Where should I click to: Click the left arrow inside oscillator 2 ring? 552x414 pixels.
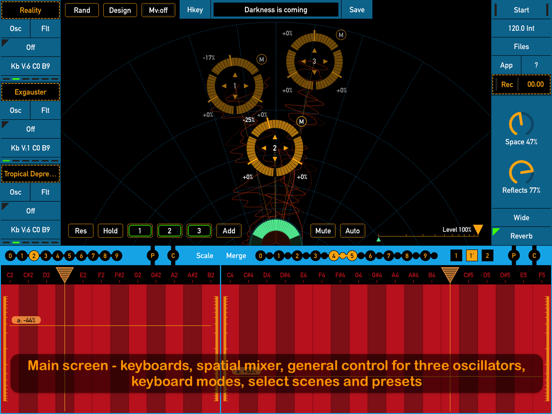point(264,148)
